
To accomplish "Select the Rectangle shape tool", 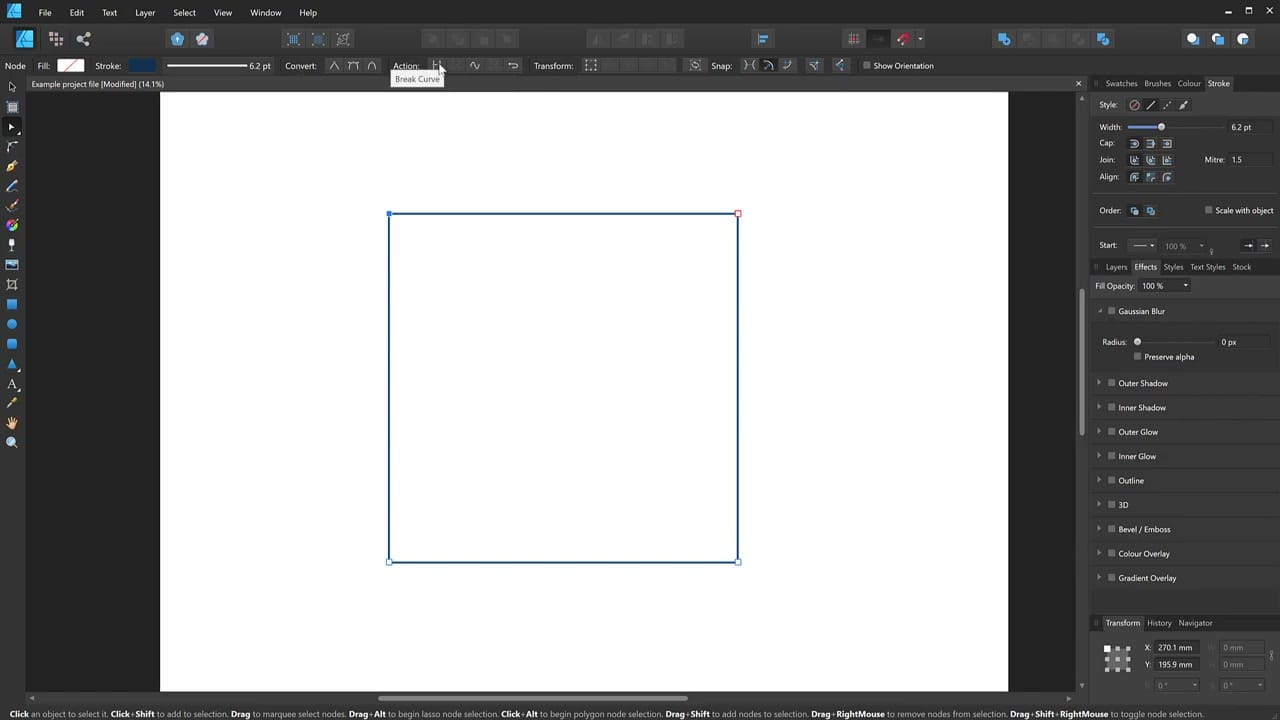I will click(12, 304).
